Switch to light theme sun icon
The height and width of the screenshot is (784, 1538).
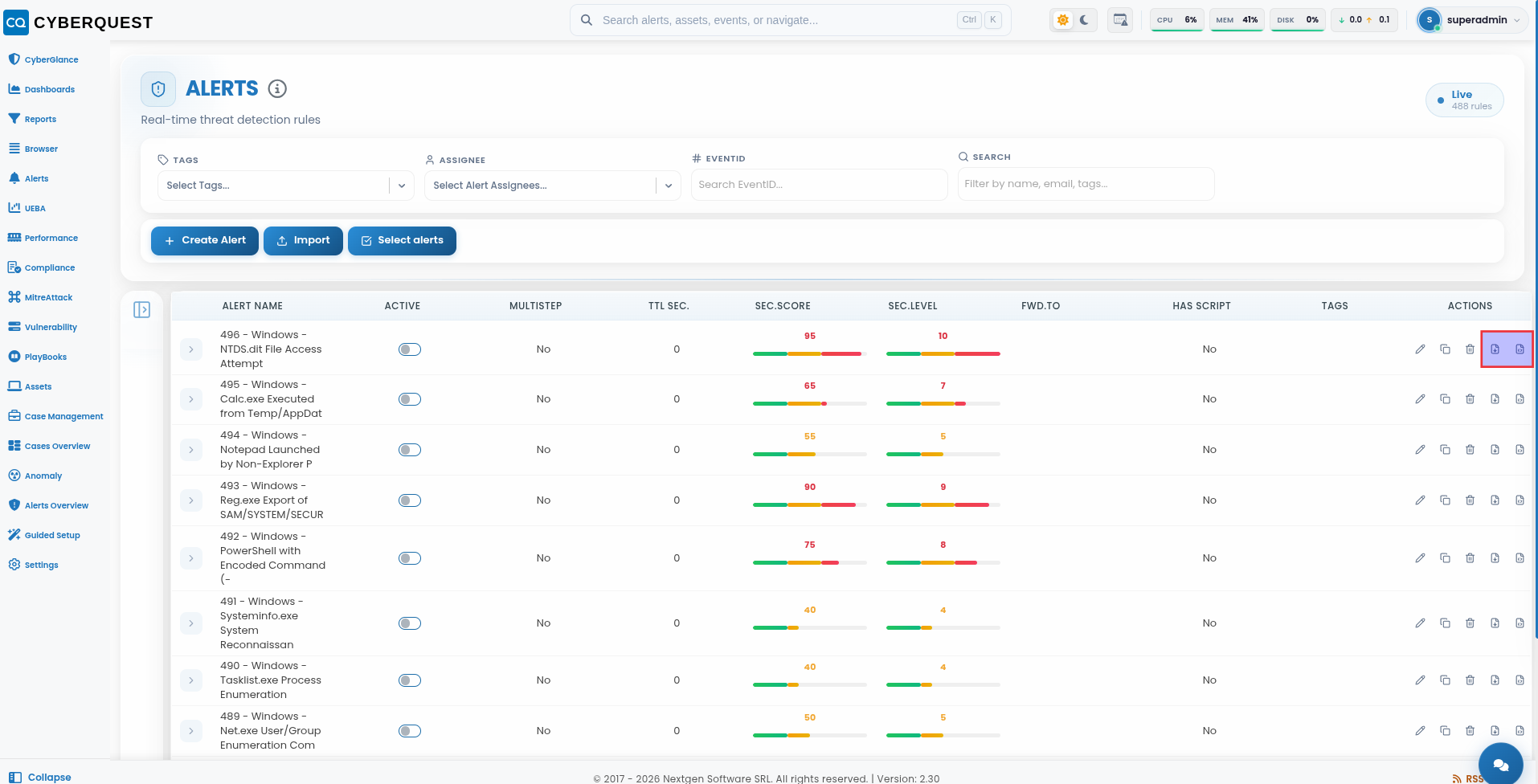coord(1063,20)
